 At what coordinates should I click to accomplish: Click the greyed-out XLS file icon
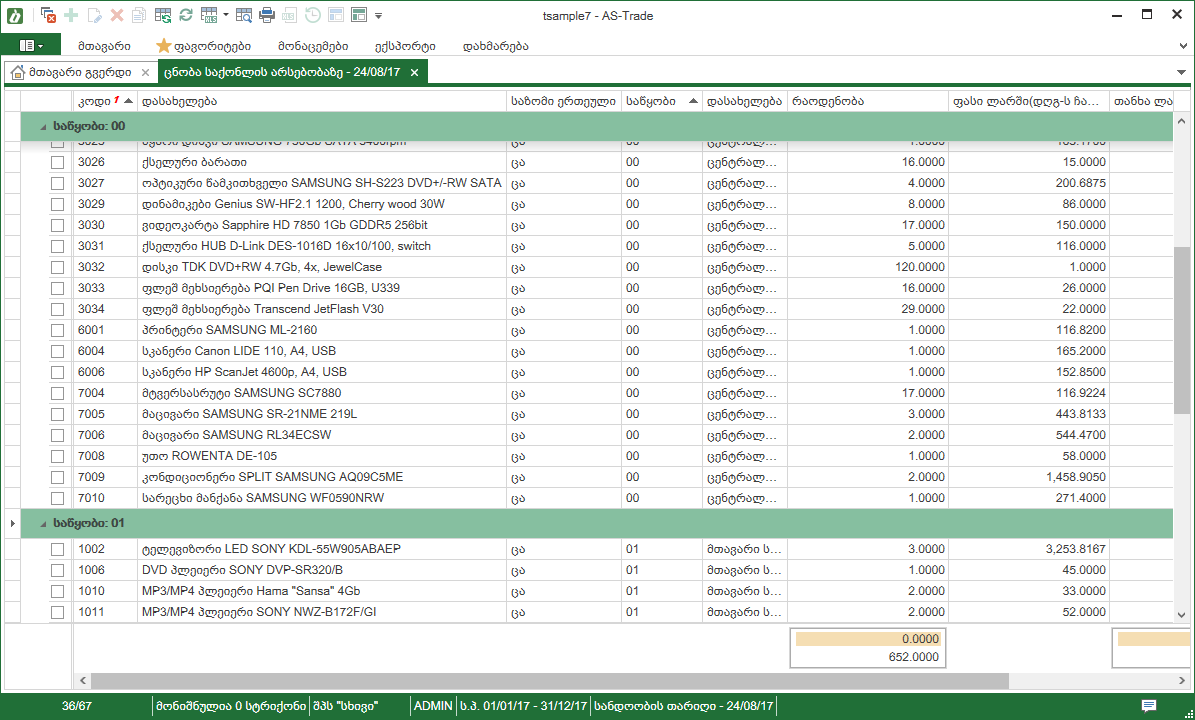pyautogui.click(x=290, y=15)
